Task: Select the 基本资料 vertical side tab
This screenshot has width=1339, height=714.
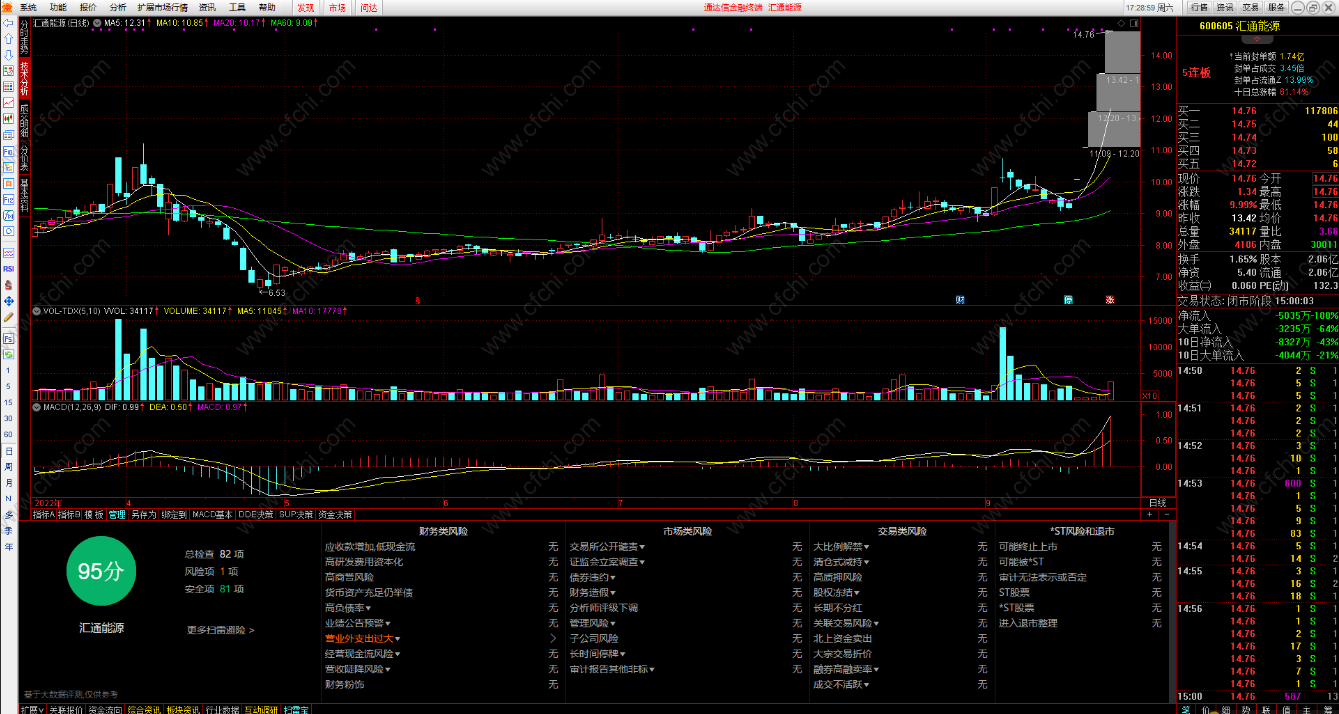Action: click(24, 195)
